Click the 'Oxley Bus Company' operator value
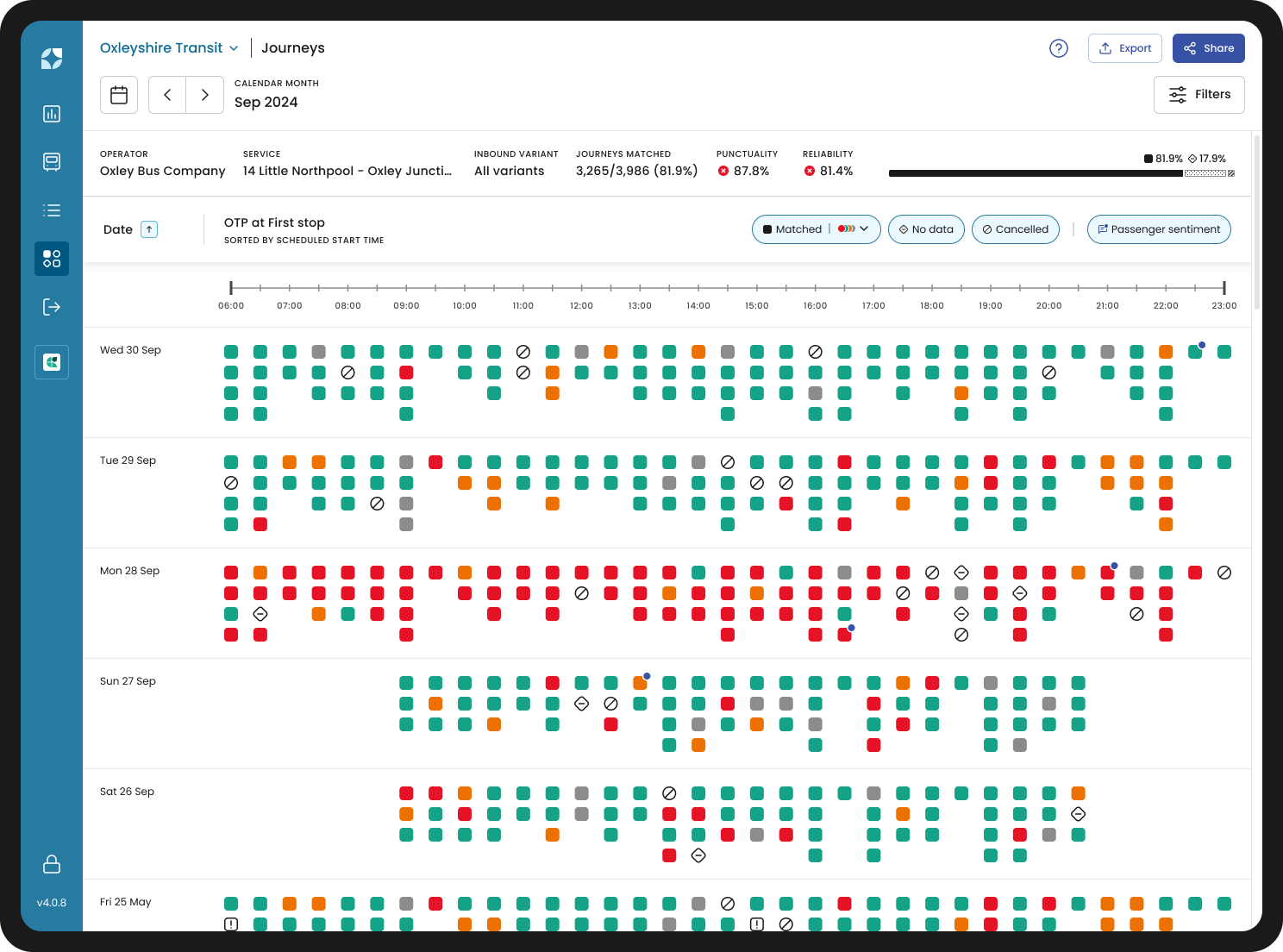This screenshot has height=952, width=1283. click(x=163, y=171)
